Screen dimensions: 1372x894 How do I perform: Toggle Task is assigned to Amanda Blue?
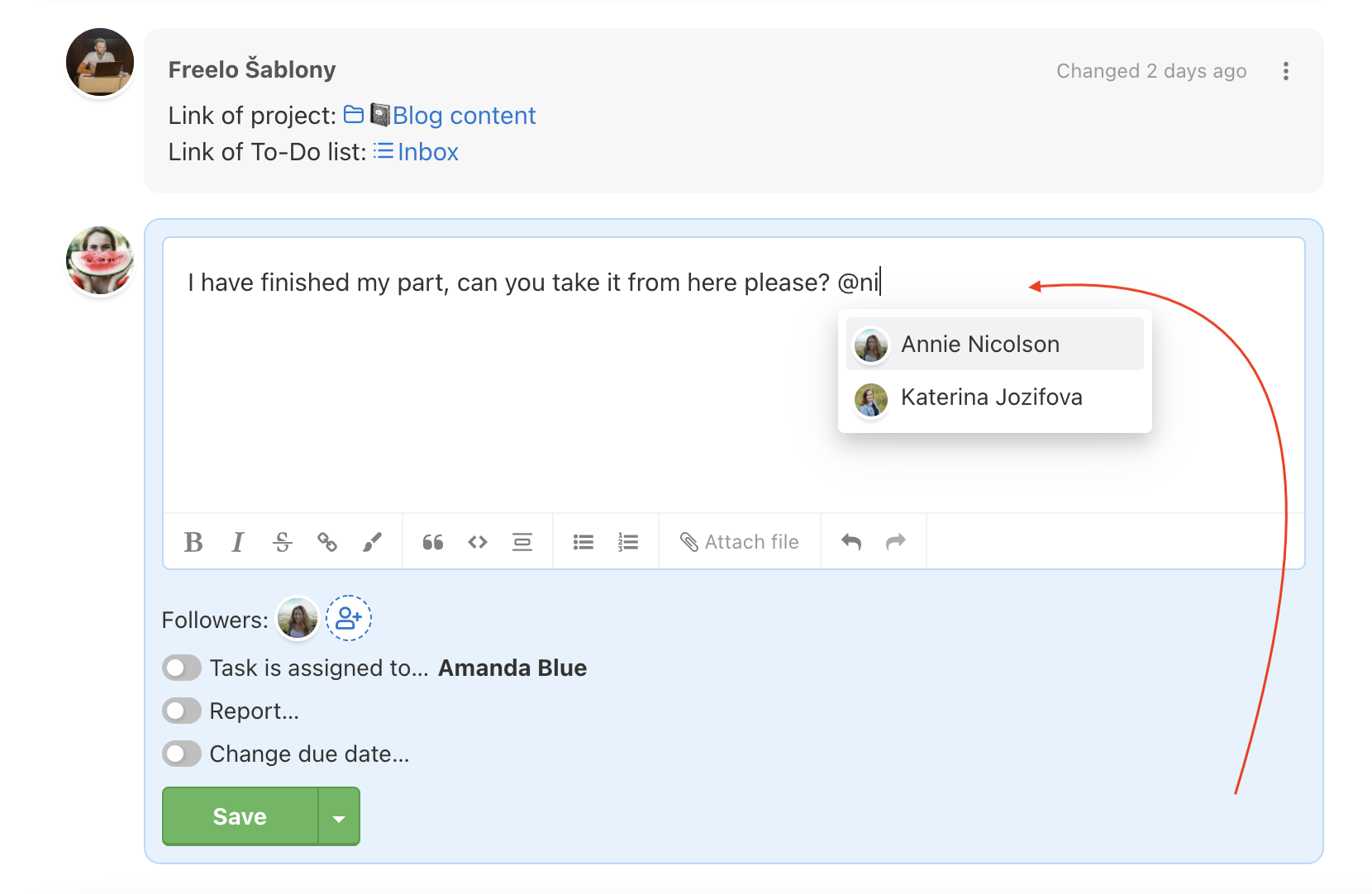(x=182, y=668)
